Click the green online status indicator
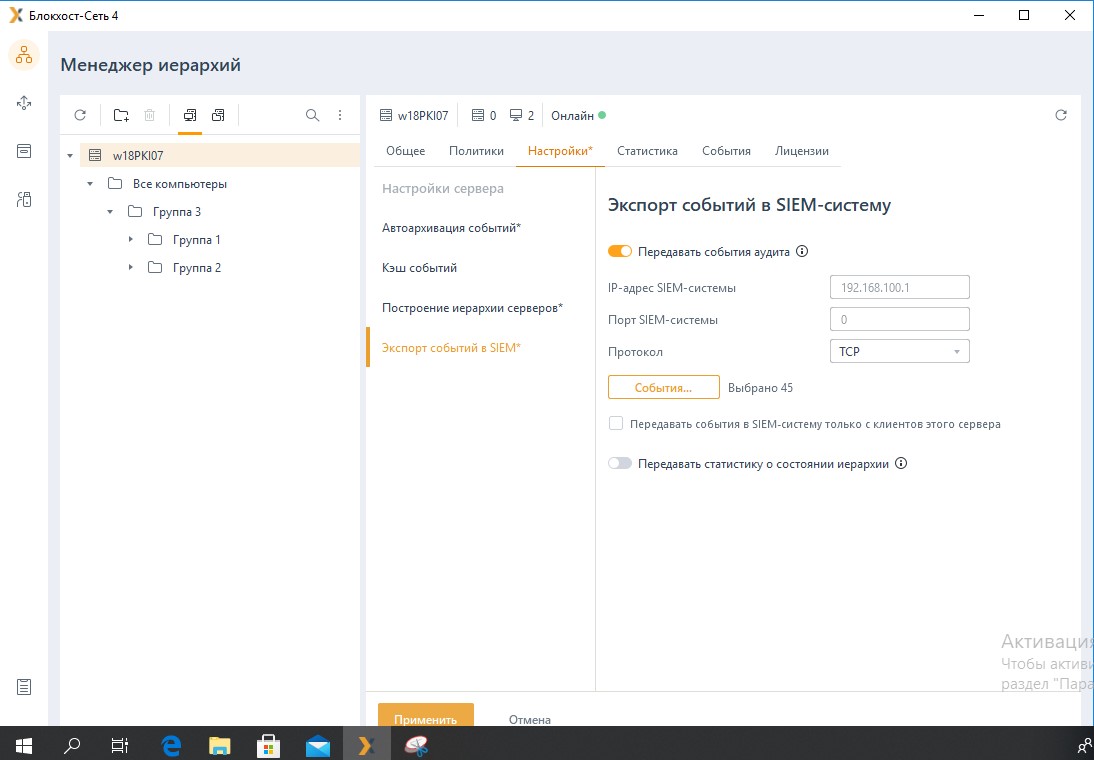The image size is (1094, 760). pyautogui.click(x=602, y=115)
